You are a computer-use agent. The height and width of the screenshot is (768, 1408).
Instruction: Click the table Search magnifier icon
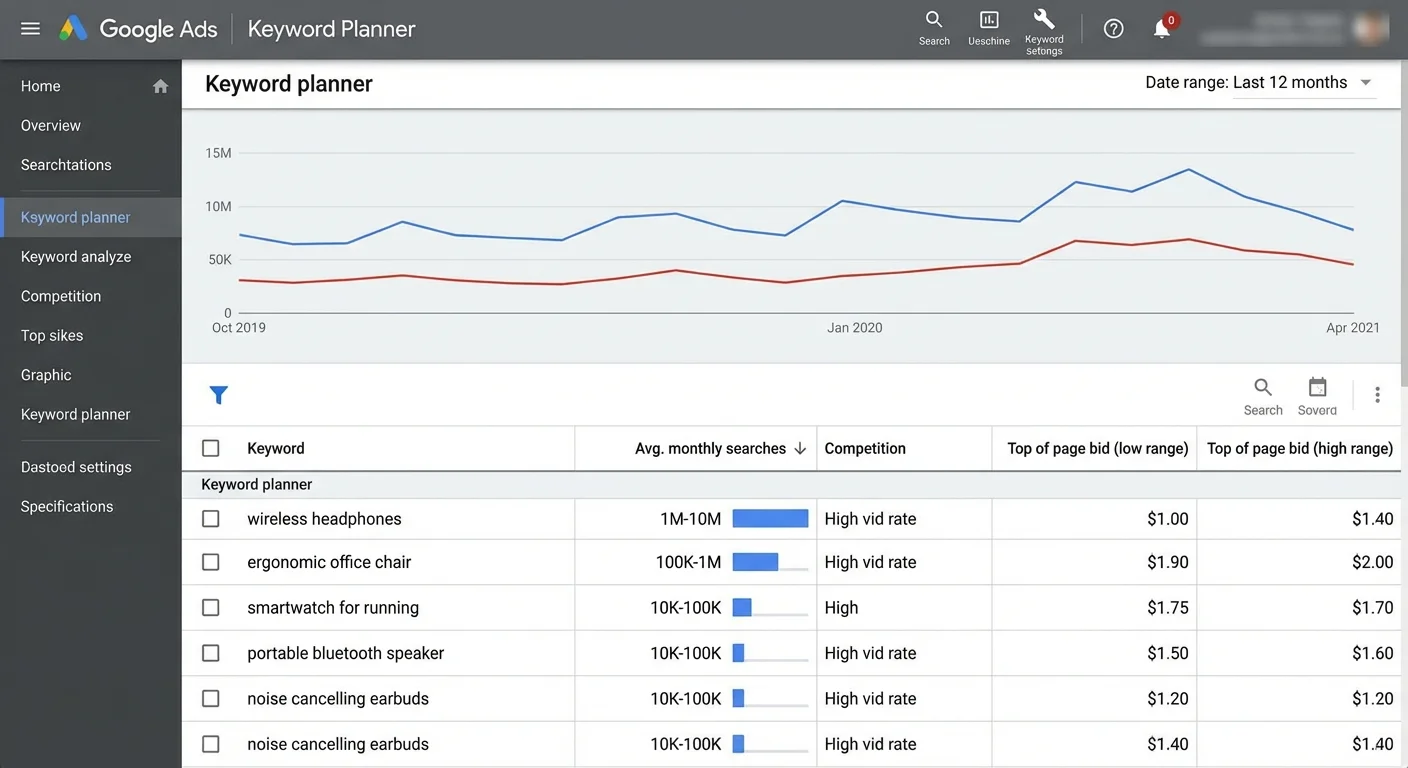1263,396
